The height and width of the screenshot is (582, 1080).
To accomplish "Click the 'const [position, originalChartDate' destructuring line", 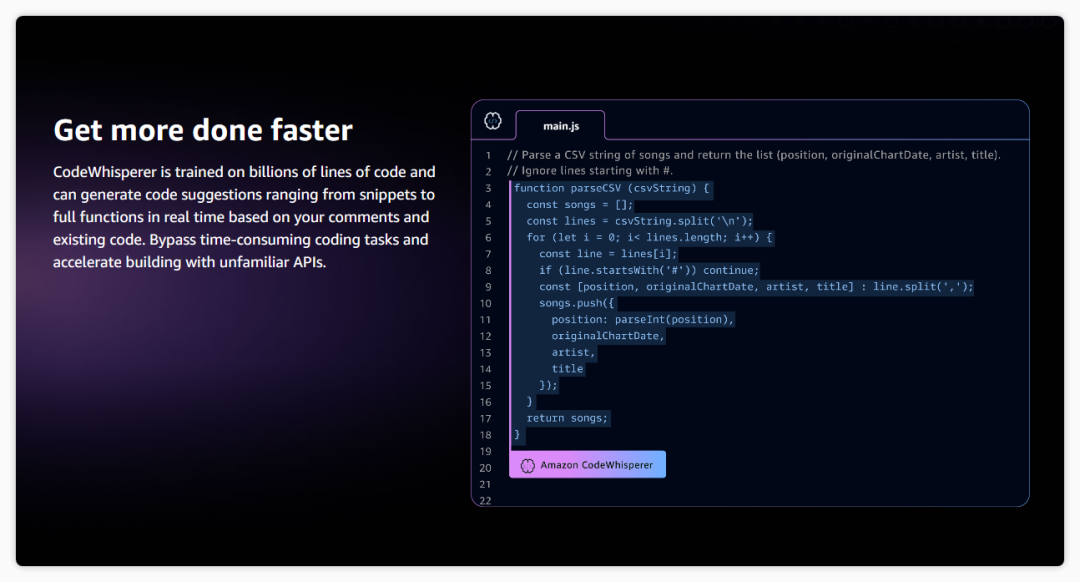I will 756,287.
